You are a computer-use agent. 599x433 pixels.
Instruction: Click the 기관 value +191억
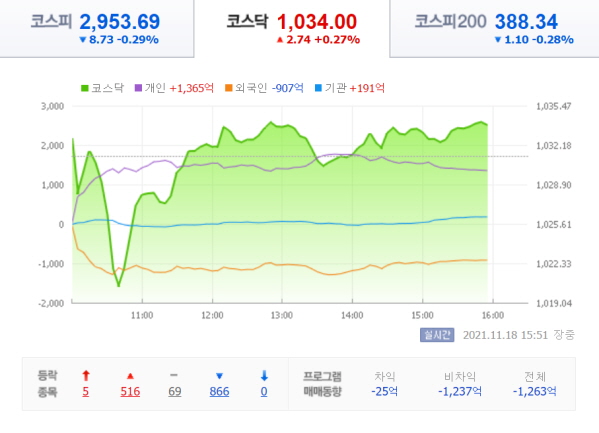click(367, 88)
